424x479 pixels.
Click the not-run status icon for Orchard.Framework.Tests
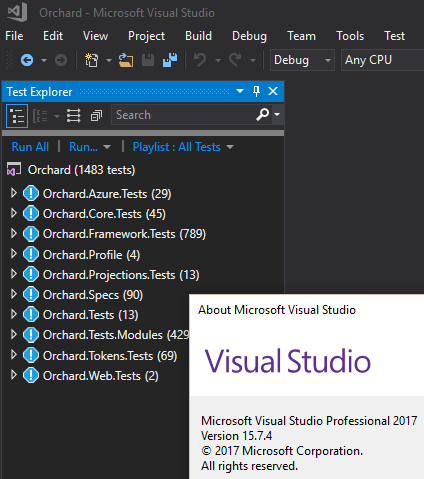[31, 234]
